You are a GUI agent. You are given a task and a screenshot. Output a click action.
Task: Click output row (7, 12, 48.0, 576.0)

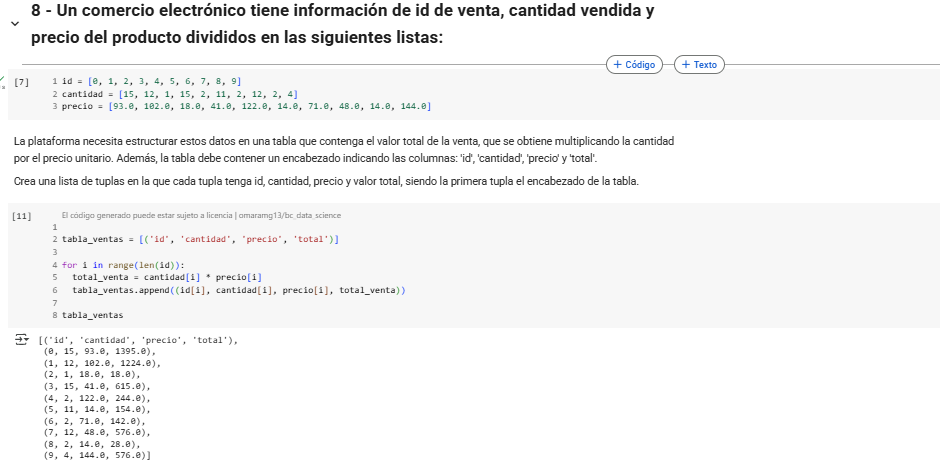tap(97, 433)
